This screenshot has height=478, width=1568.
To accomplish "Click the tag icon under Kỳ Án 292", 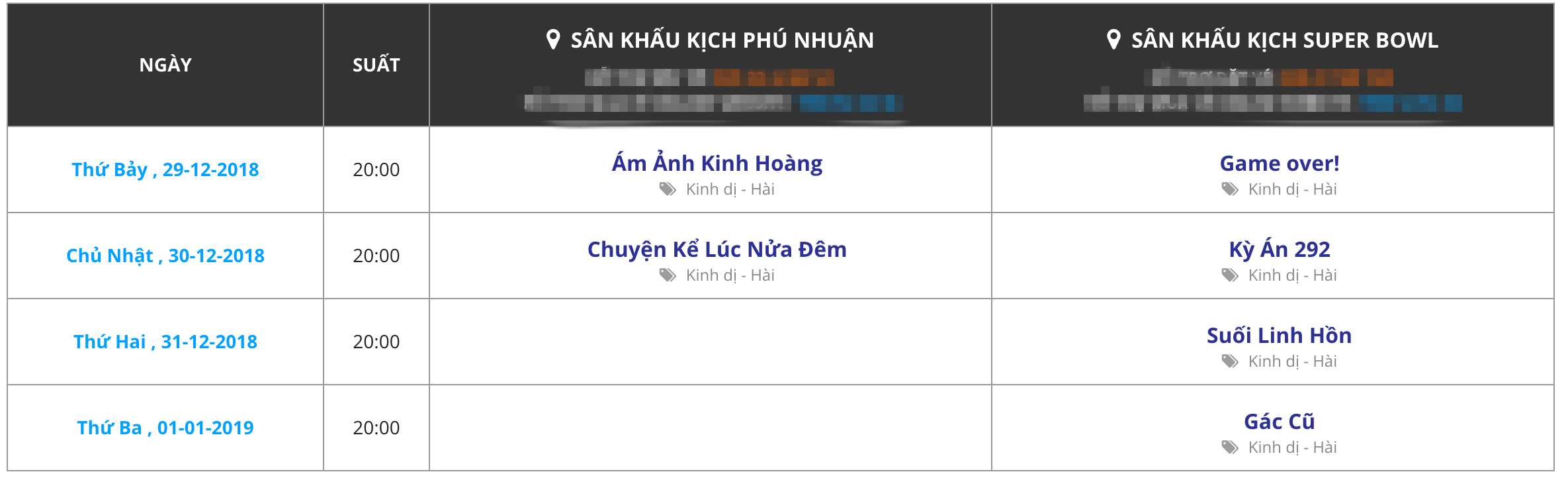I will pyautogui.click(x=1230, y=275).
